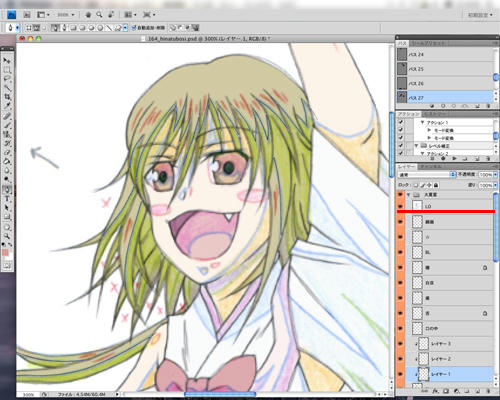
Task: Click the status bar document info arrow
Action: point(117,394)
